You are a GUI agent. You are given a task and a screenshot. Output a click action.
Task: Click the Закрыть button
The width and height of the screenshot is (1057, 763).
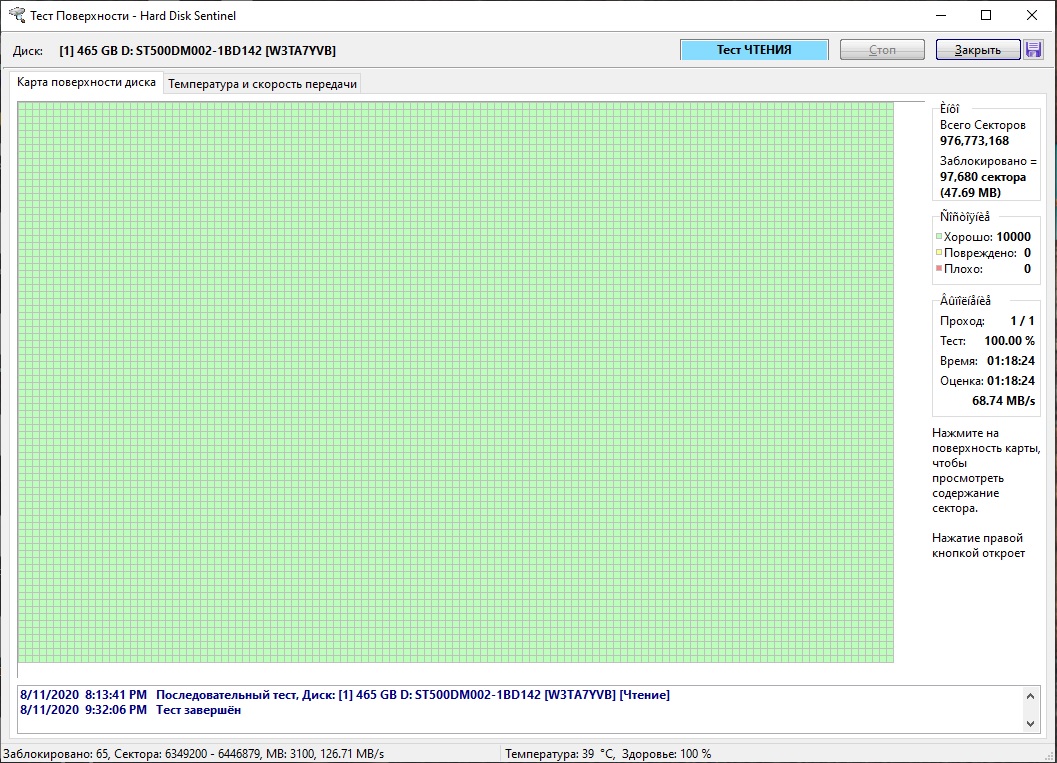click(977, 49)
